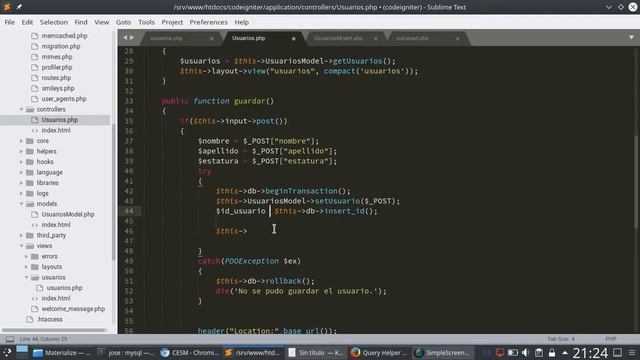Viewport: 640px width, 360px height.
Task: Open the View menu
Action: point(102,22)
